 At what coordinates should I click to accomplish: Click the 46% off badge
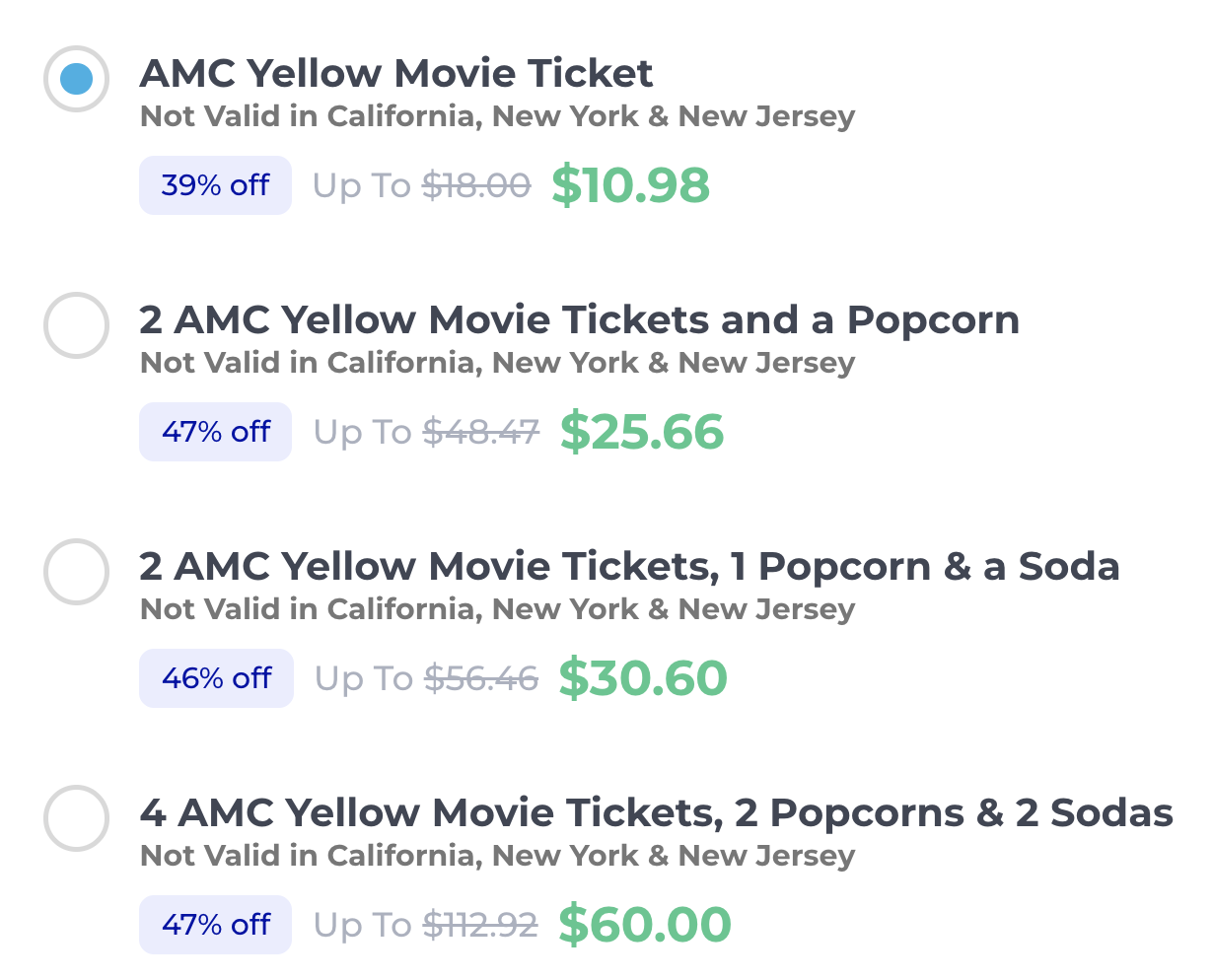[216, 678]
